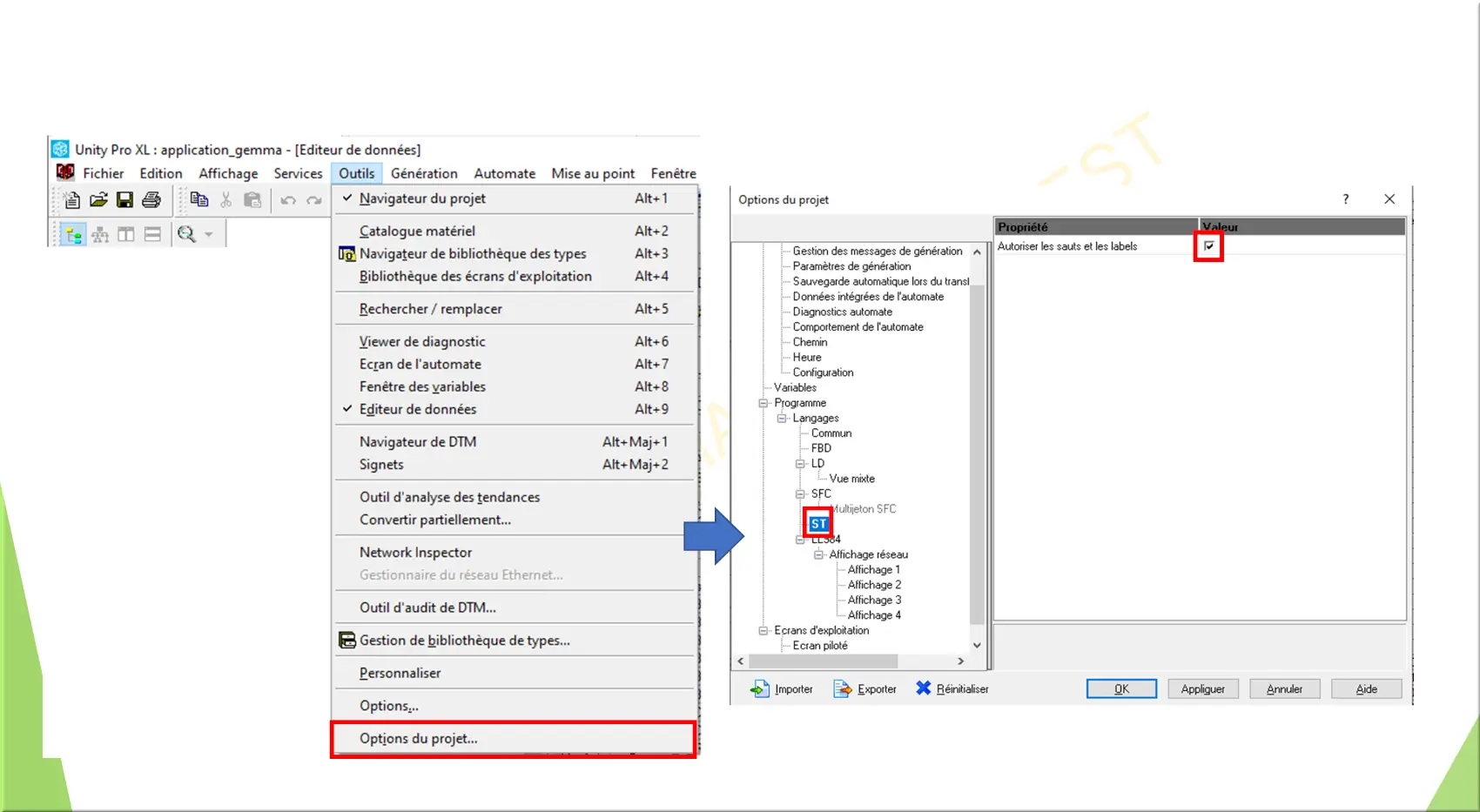The image size is (1480, 812).
Task: Click the tree vertical scrollbar down arrow
Action: 977,645
